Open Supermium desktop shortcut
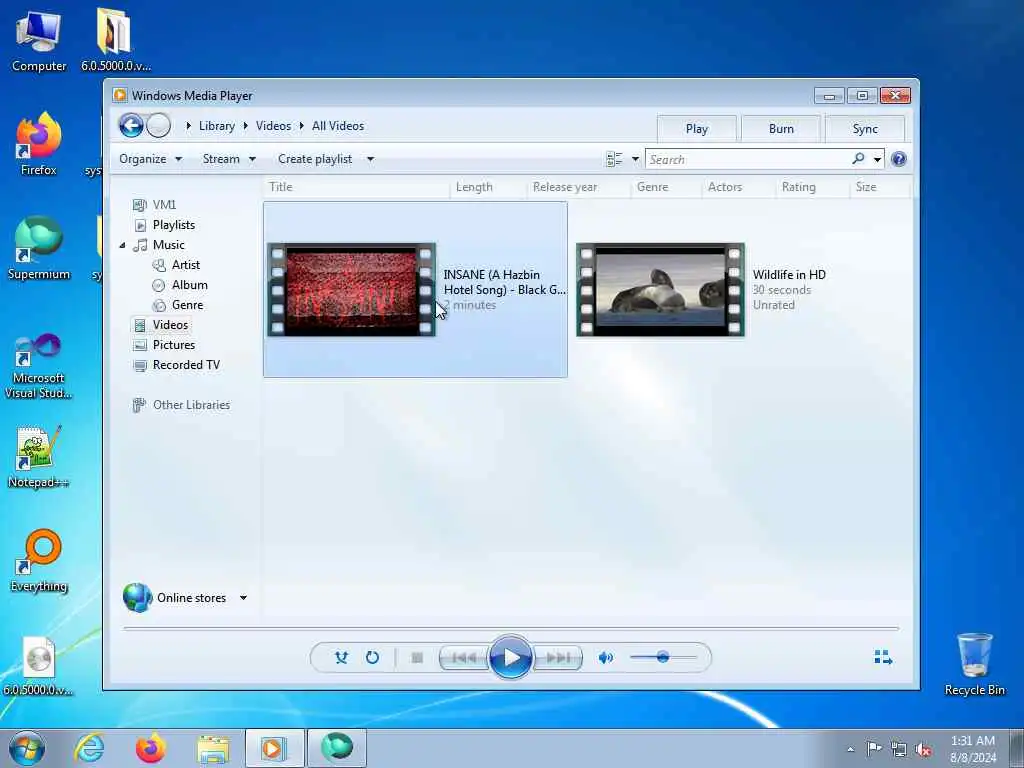The height and width of the screenshot is (768, 1024). pyautogui.click(x=39, y=248)
